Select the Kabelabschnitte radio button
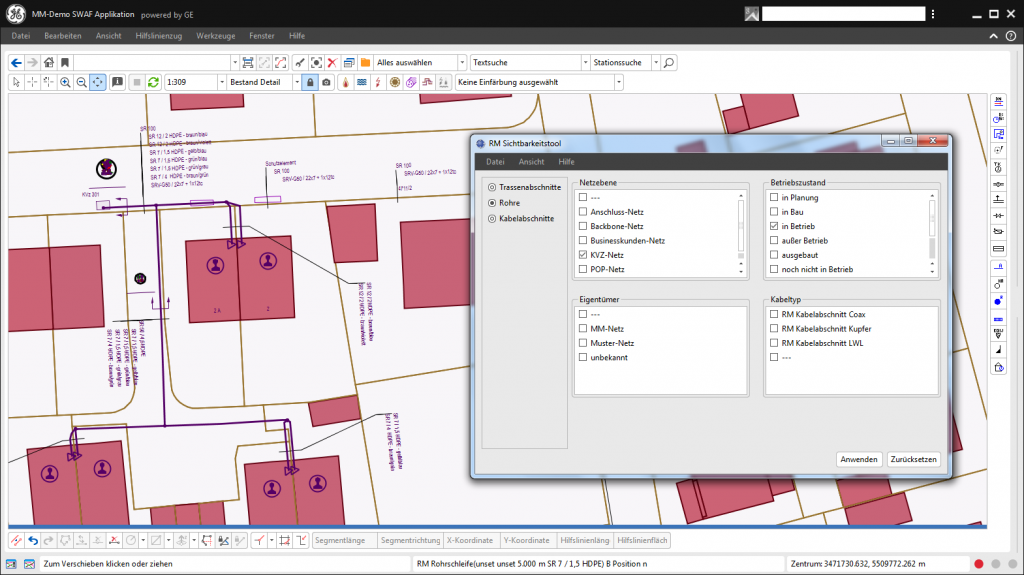Screen dimensions: 1024x575 tap(492, 217)
